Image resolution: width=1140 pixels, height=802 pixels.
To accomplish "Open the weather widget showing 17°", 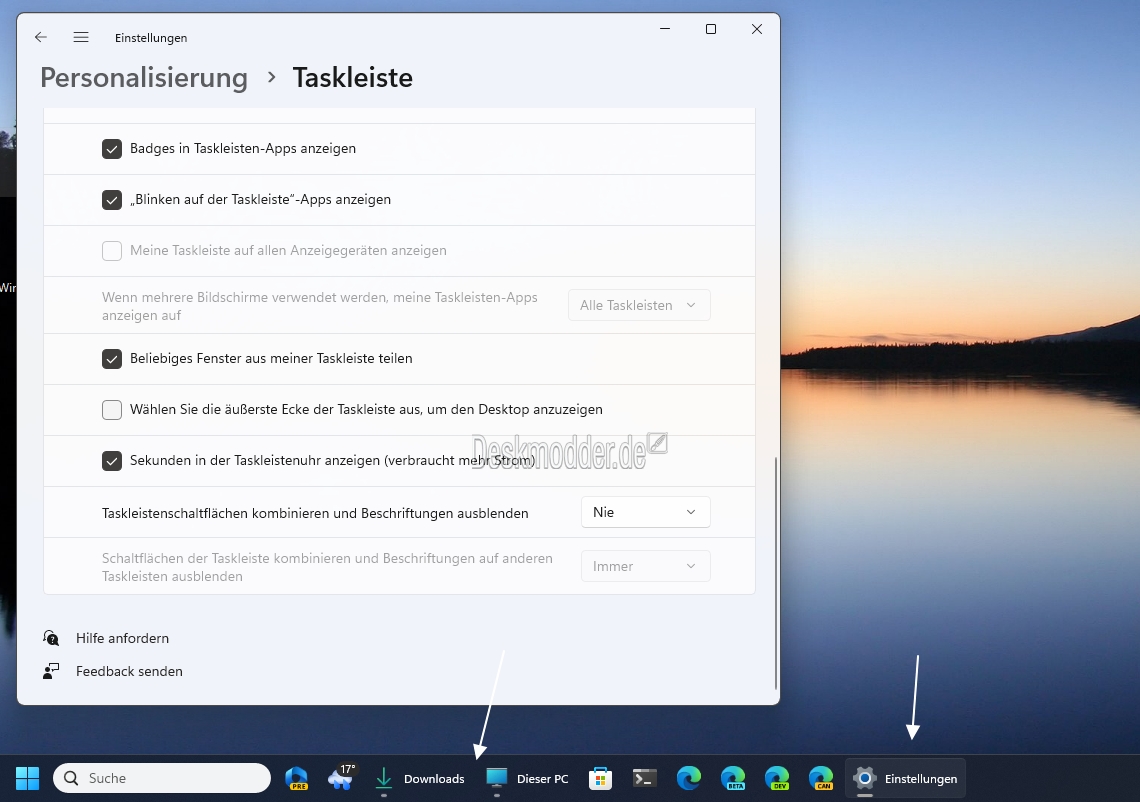I will [x=342, y=778].
